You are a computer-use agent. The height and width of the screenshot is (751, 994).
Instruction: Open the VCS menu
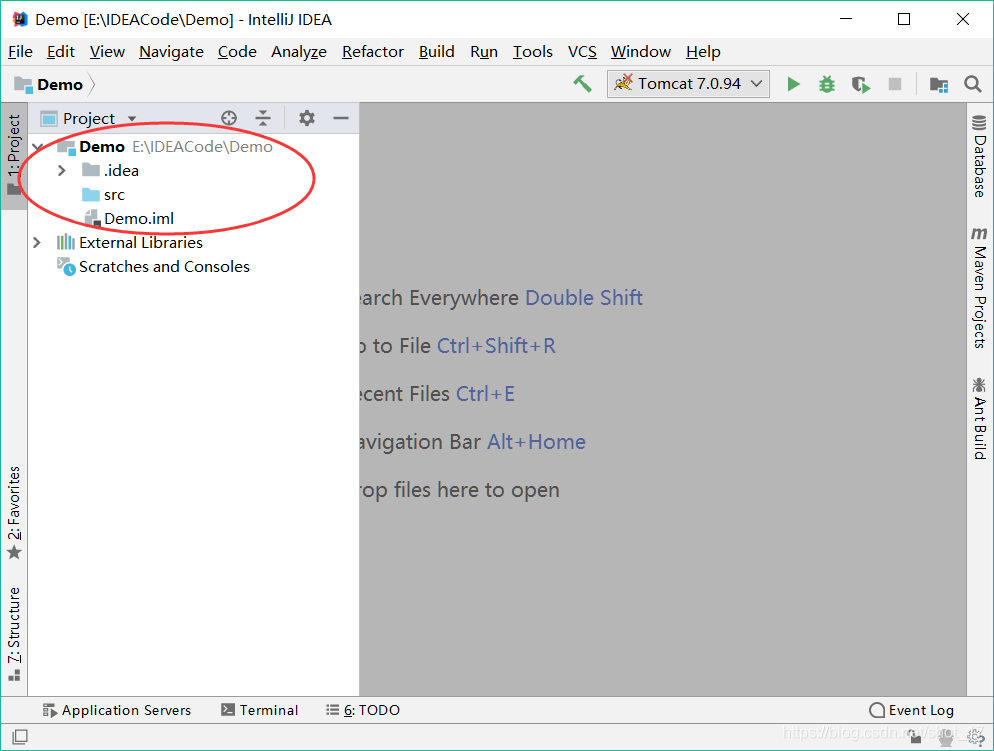(x=582, y=52)
